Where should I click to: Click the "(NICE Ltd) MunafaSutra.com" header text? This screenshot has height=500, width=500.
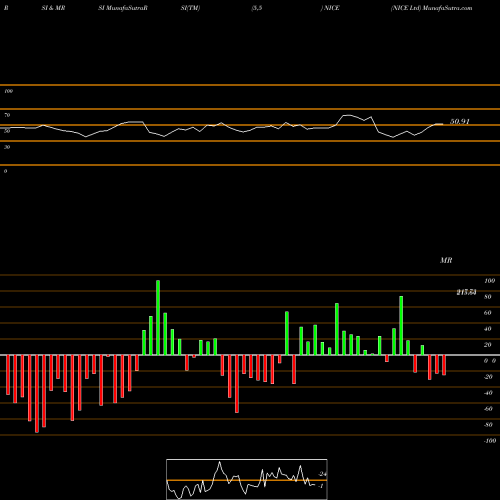pos(431,8)
